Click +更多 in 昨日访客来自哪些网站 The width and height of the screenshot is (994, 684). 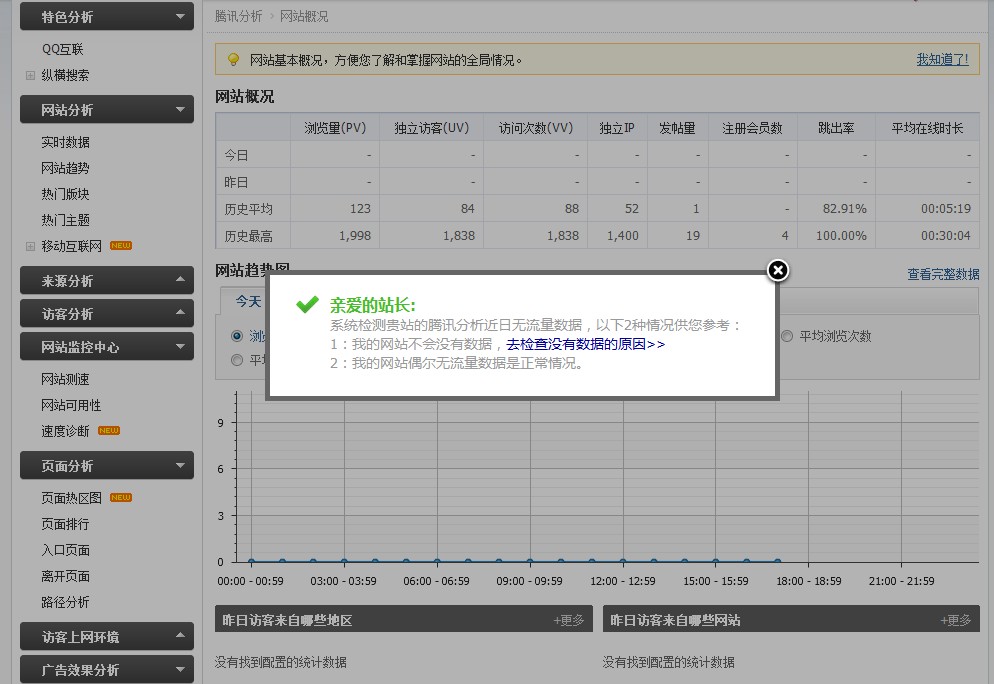pos(955,620)
